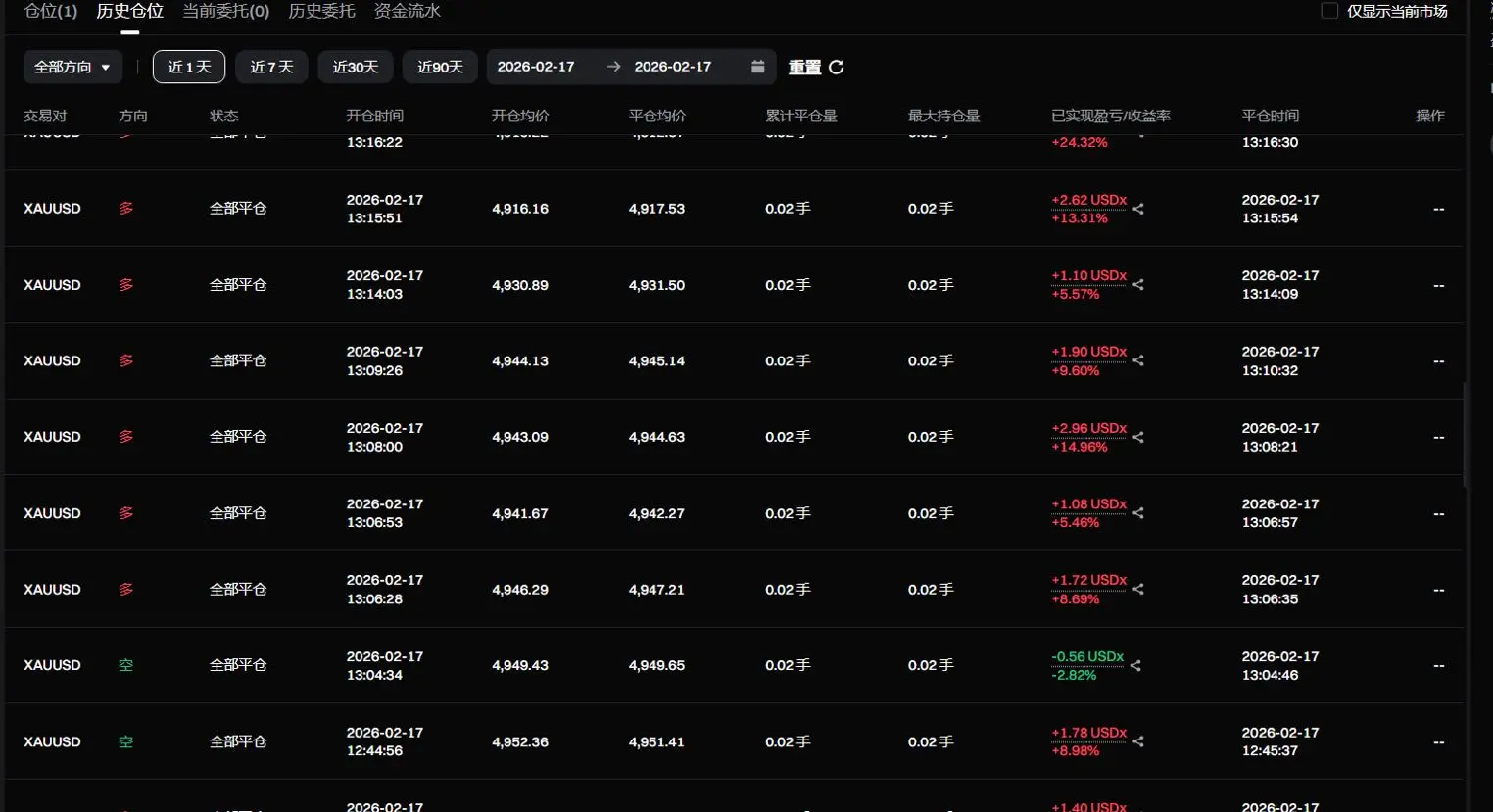Click 多 direction in the 13:08:00 row
The width and height of the screenshot is (1493, 812).
[x=125, y=437]
